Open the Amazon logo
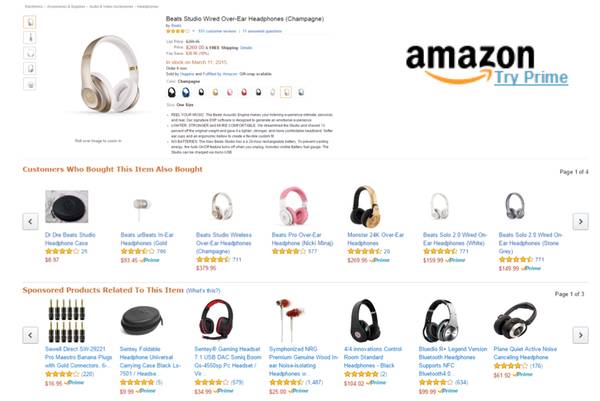 pyautogui.click(x=470, y=61)
